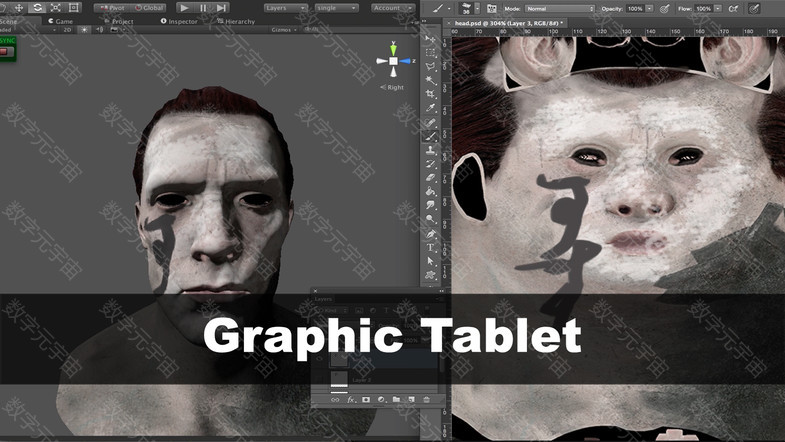Toggle pressure for opacity icon
785x442 pixels.
(x=664, y=9)
